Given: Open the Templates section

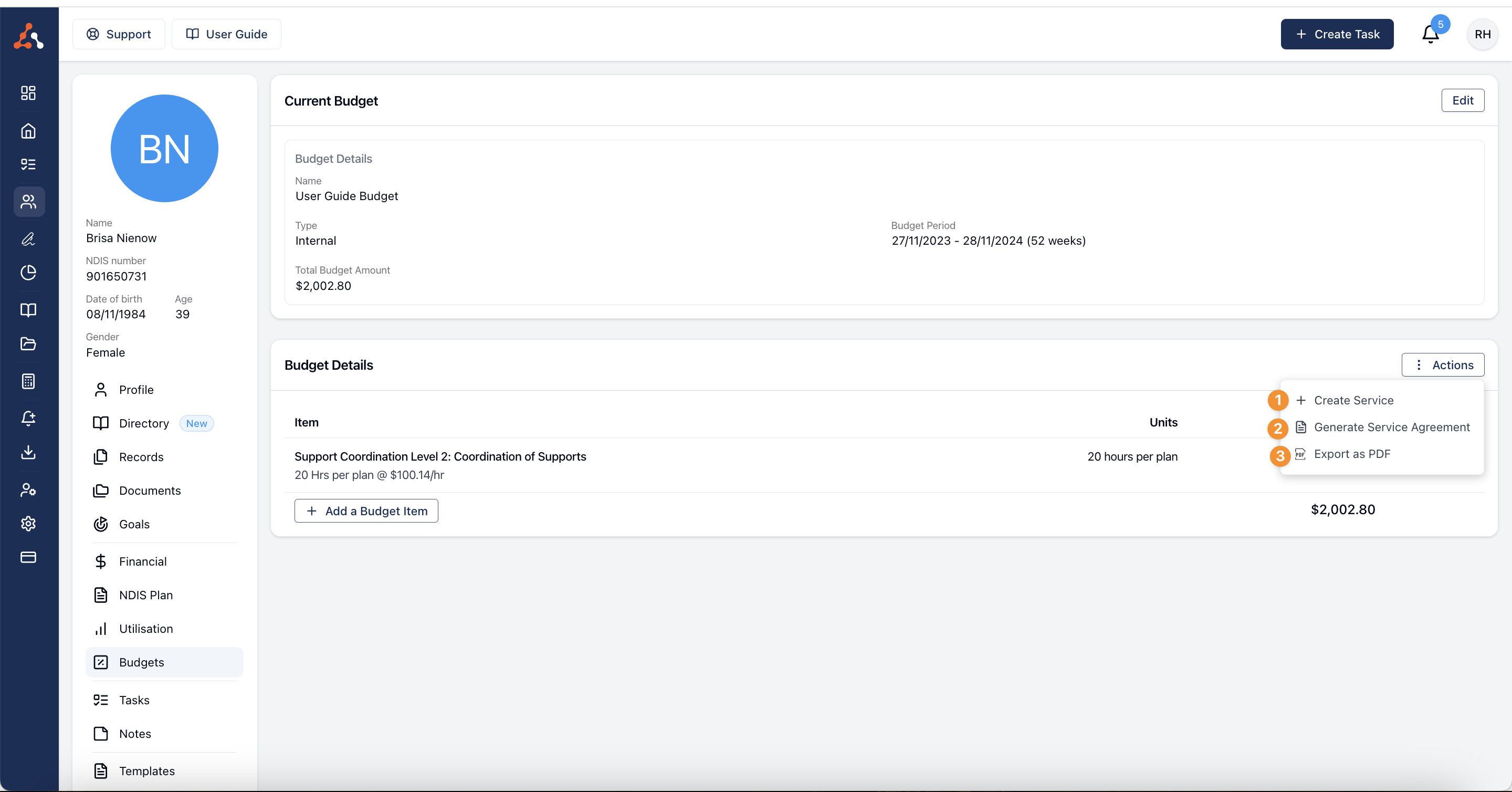Looking at the screenshot, I should (164, 771).
